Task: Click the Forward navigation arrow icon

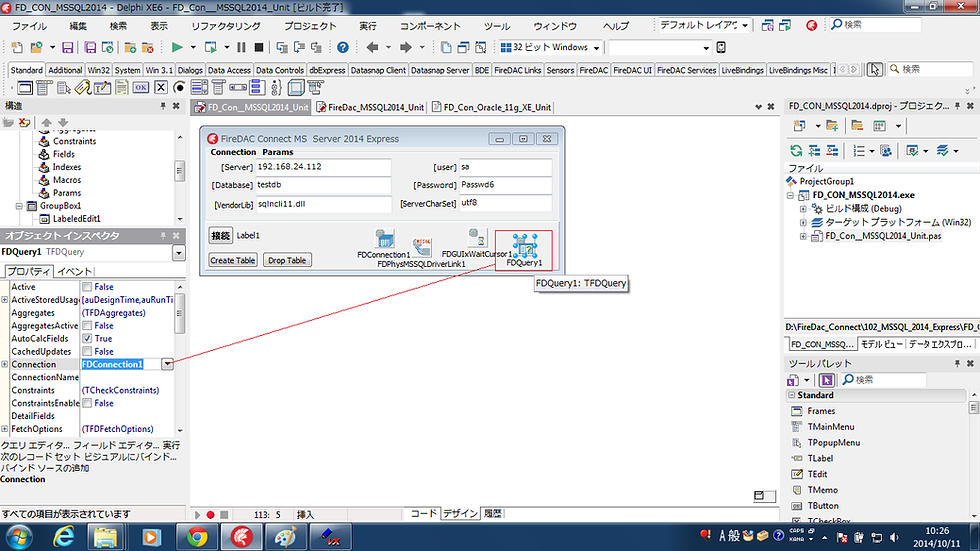Action: (x=406, y=47)
